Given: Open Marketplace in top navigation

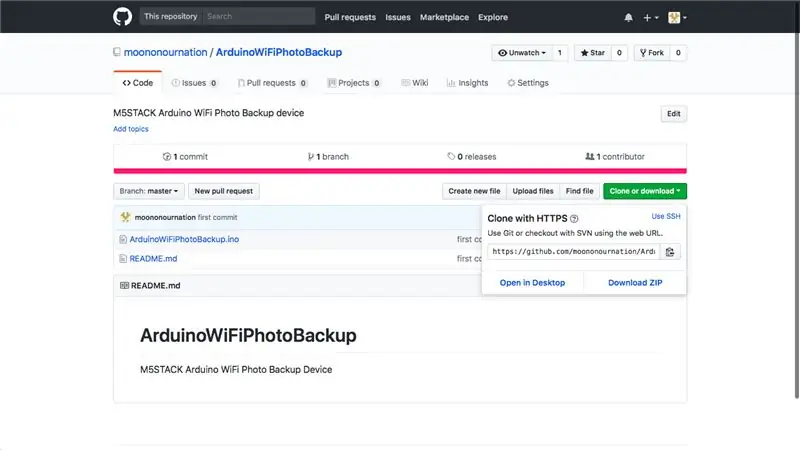Looking at the screenshot, I should (x=444, y=17).
